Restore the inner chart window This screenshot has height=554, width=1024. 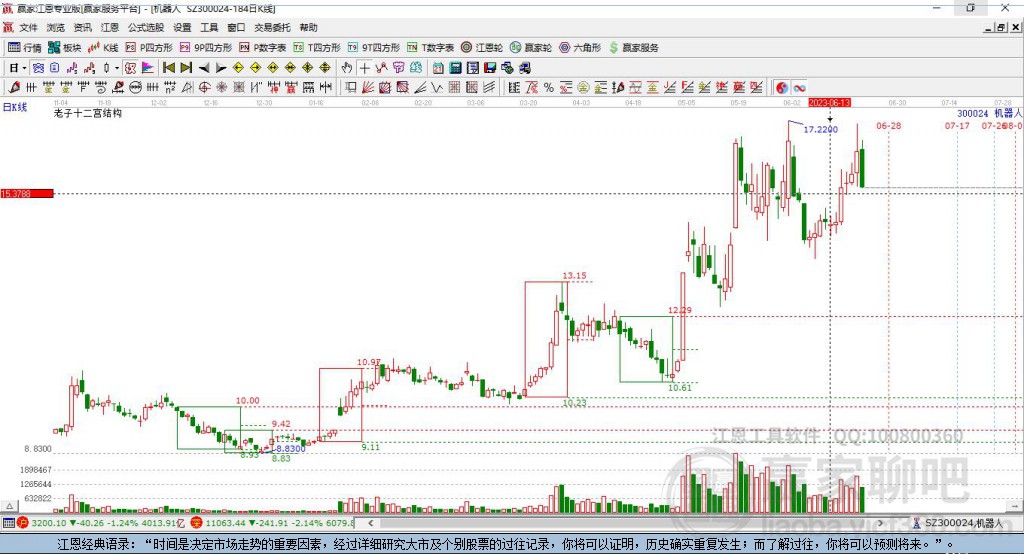pyautogui.click(x=1001, y=27)
